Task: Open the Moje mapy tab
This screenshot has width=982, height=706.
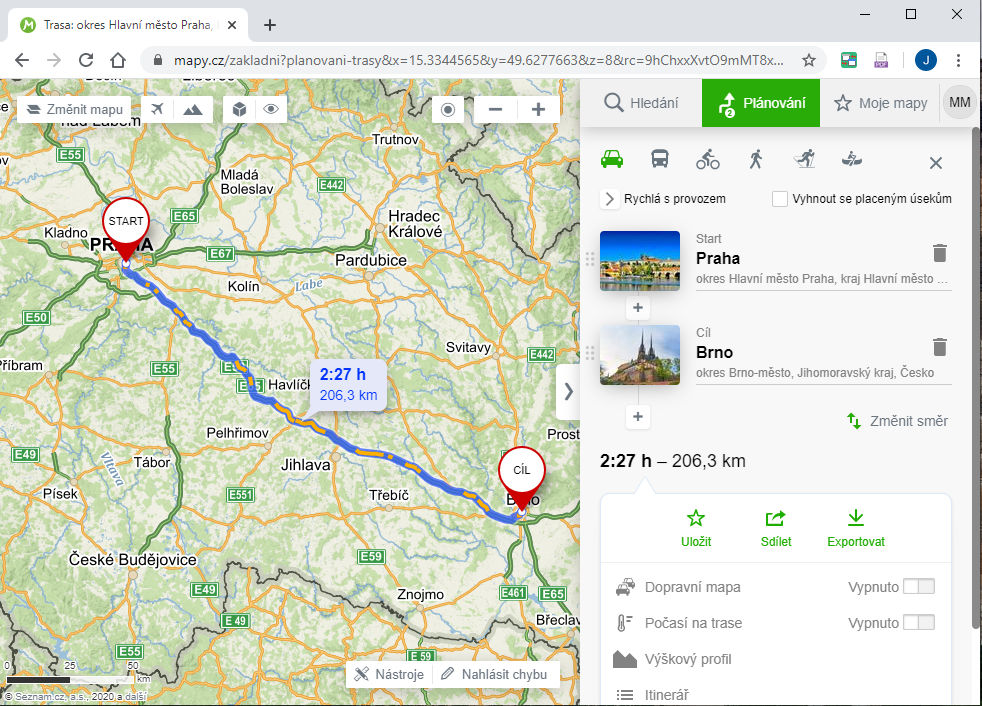Action: pos(881,103)
